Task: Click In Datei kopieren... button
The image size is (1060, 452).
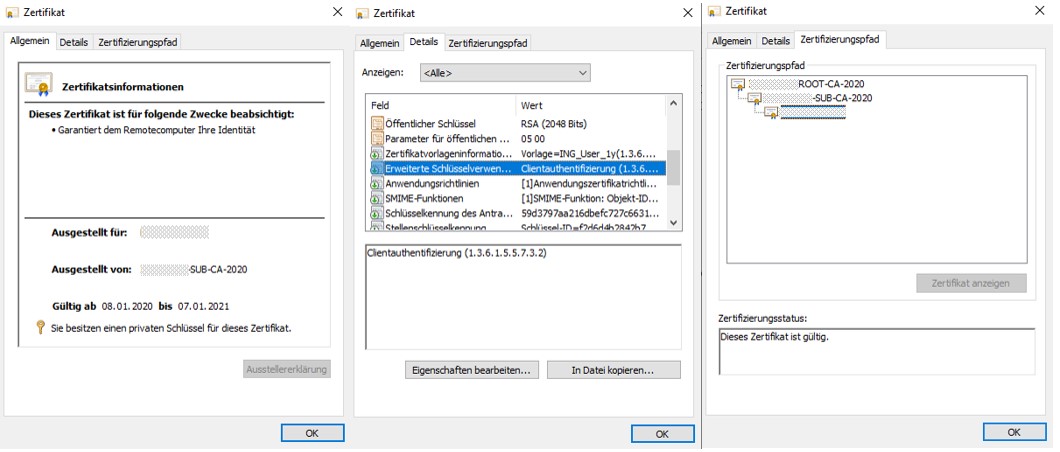Action: [x=614, y=370]
